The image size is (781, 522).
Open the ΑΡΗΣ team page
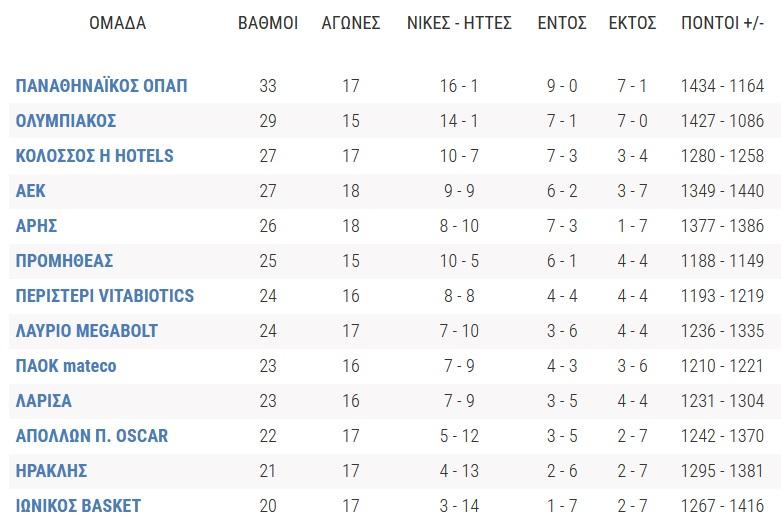click(x=36, y=226)
